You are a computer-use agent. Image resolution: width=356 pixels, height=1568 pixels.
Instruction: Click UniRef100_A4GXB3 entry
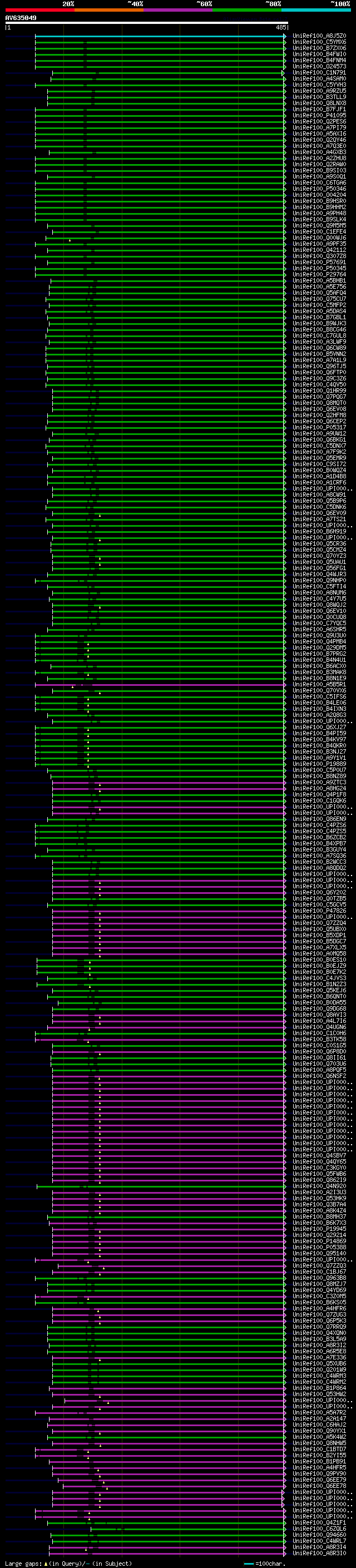(319, 152)
